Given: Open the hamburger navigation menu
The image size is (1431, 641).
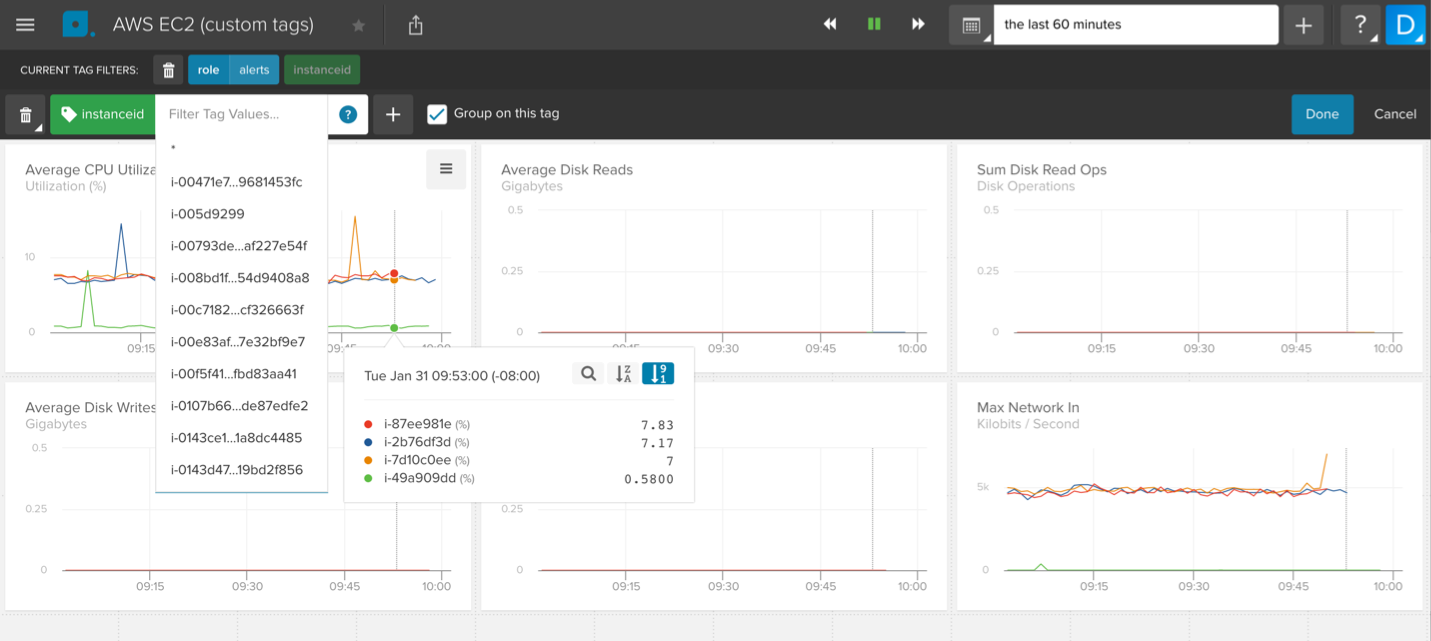Looking at the screenshot, I should pyautogui.click(x=25, y=25).
